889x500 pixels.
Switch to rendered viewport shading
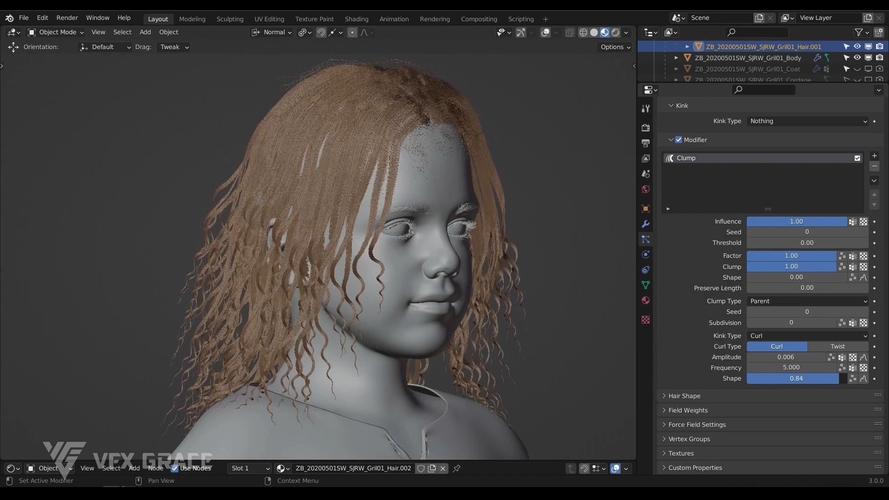pos(615,32)
